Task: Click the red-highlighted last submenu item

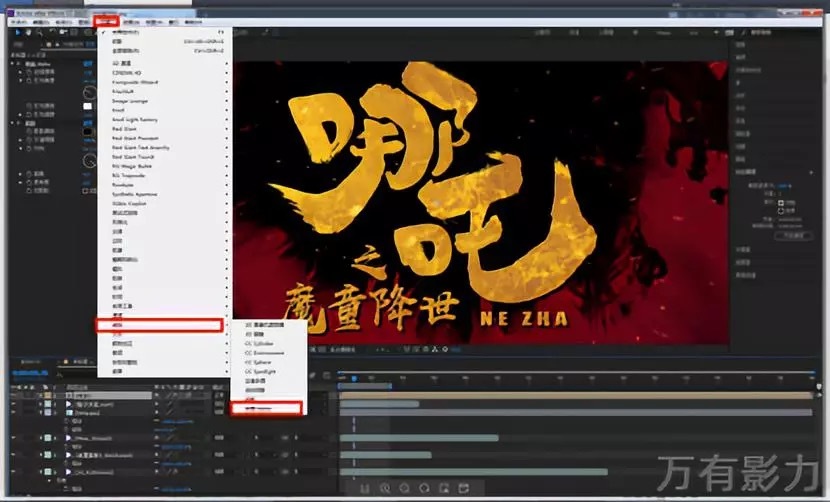Action: 265,408
